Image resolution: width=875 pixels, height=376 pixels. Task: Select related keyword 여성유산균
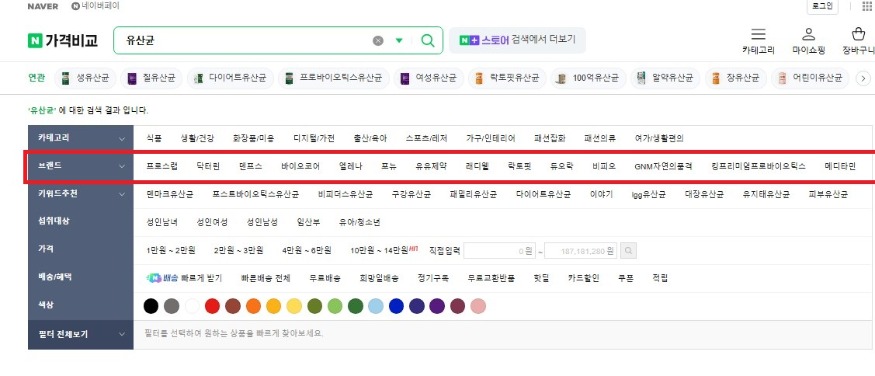tap(428, 79)
